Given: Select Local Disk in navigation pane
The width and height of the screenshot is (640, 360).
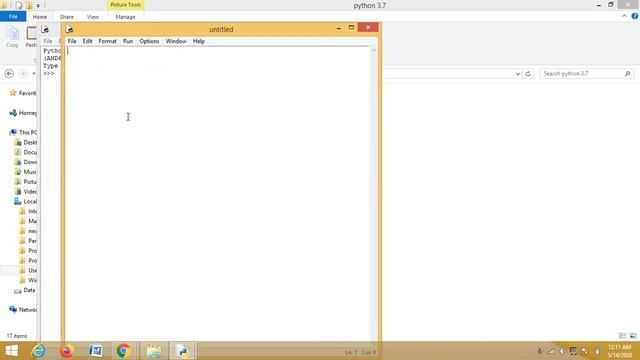Looking at the screenshot, I should pyautogui.click(x=26, y=201).
